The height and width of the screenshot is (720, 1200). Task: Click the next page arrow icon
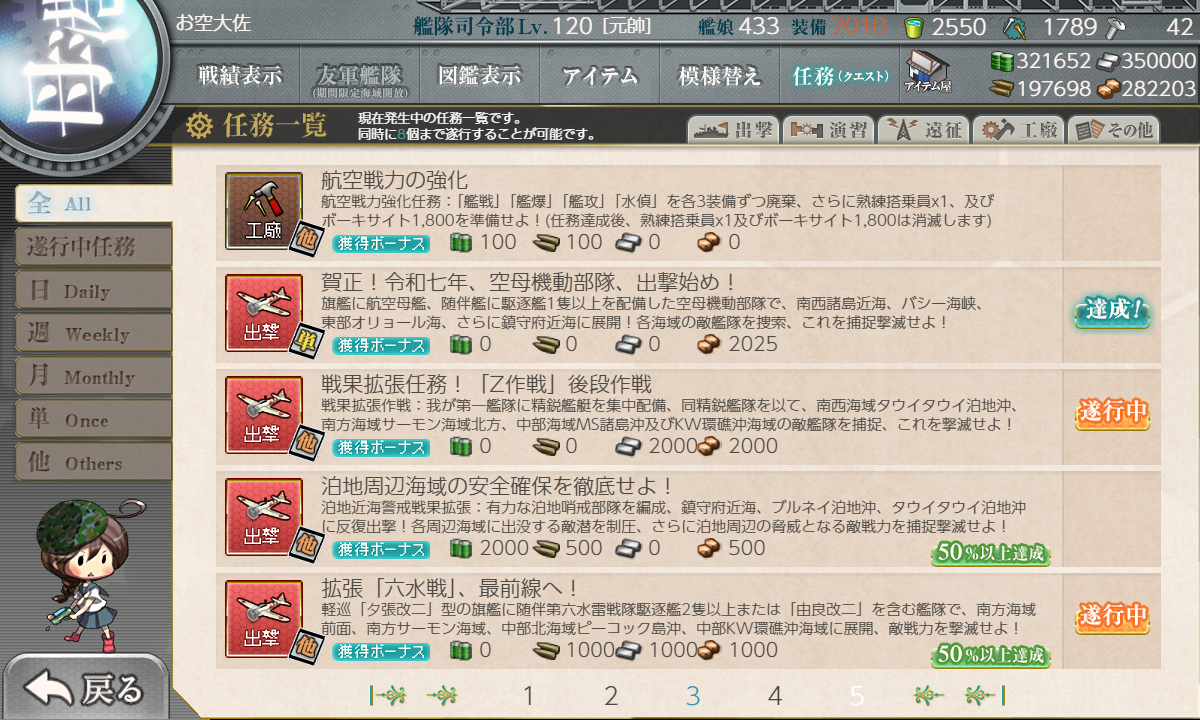(x=929, y=695)
